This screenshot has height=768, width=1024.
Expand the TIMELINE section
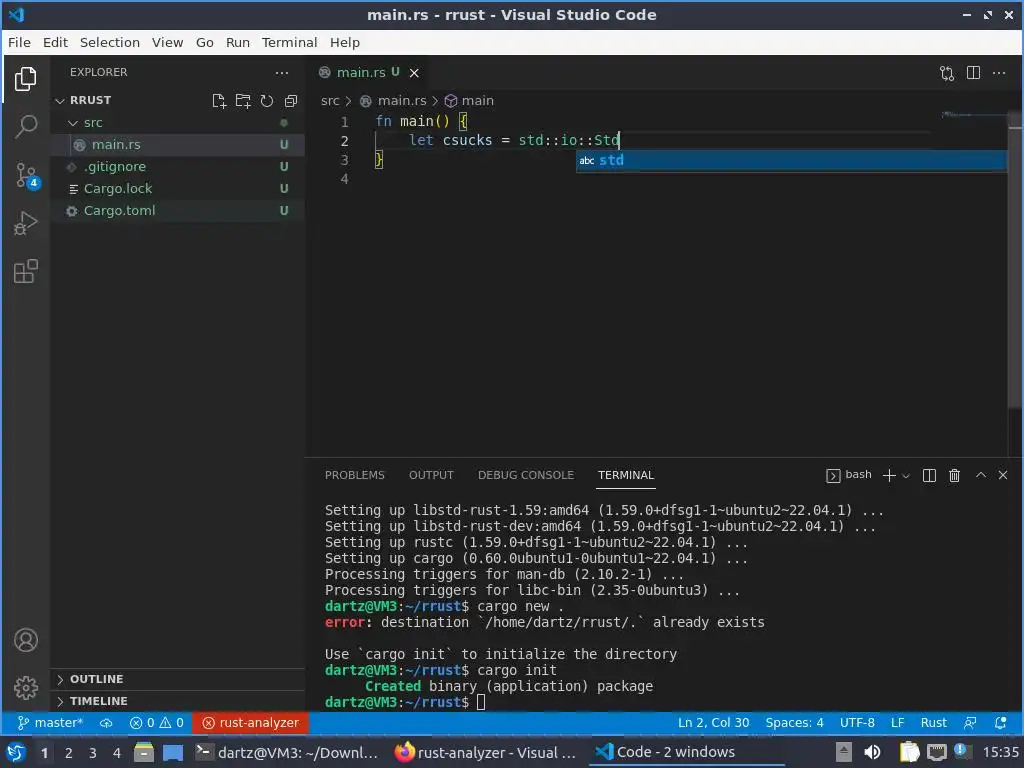click(177, 701)
